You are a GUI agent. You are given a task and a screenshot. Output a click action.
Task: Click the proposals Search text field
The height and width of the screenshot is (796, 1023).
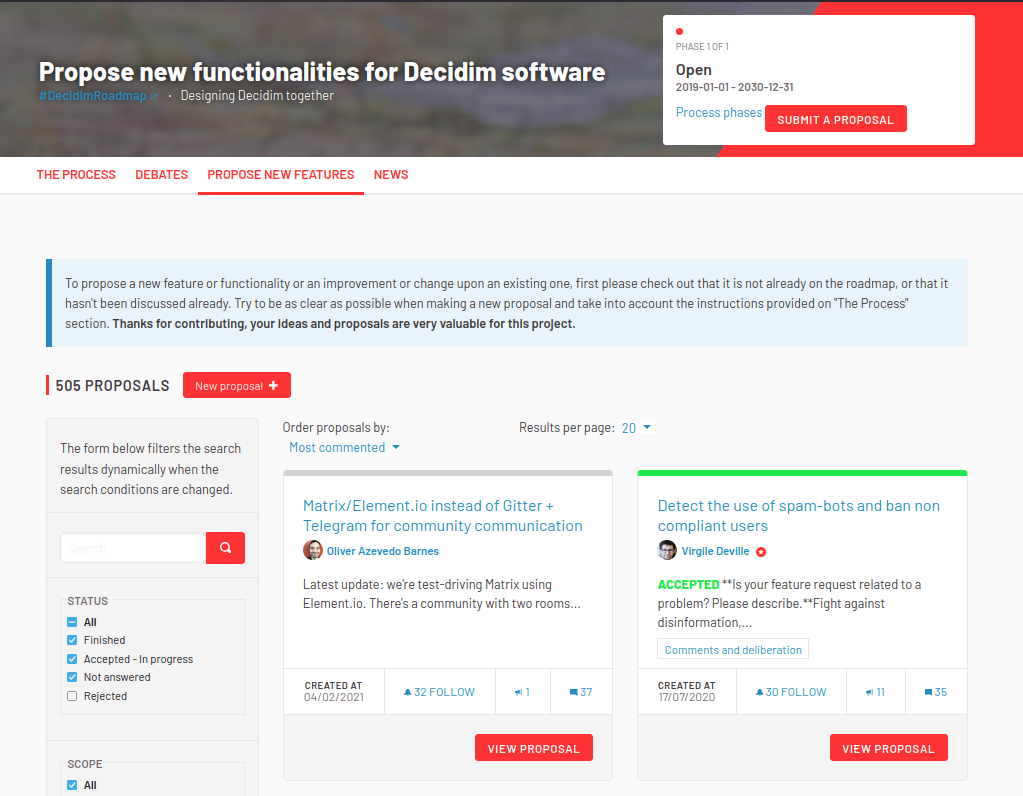point(133,548)
